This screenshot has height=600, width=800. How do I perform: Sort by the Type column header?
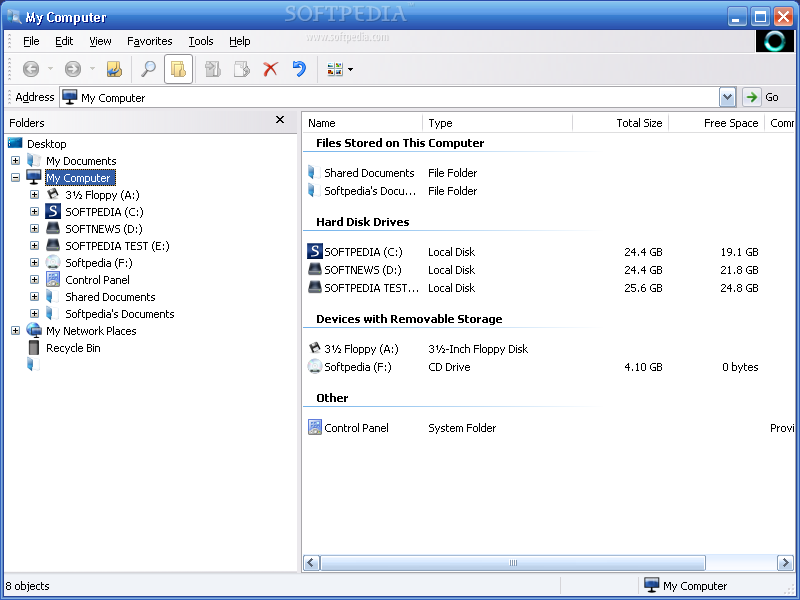point(497,123)
